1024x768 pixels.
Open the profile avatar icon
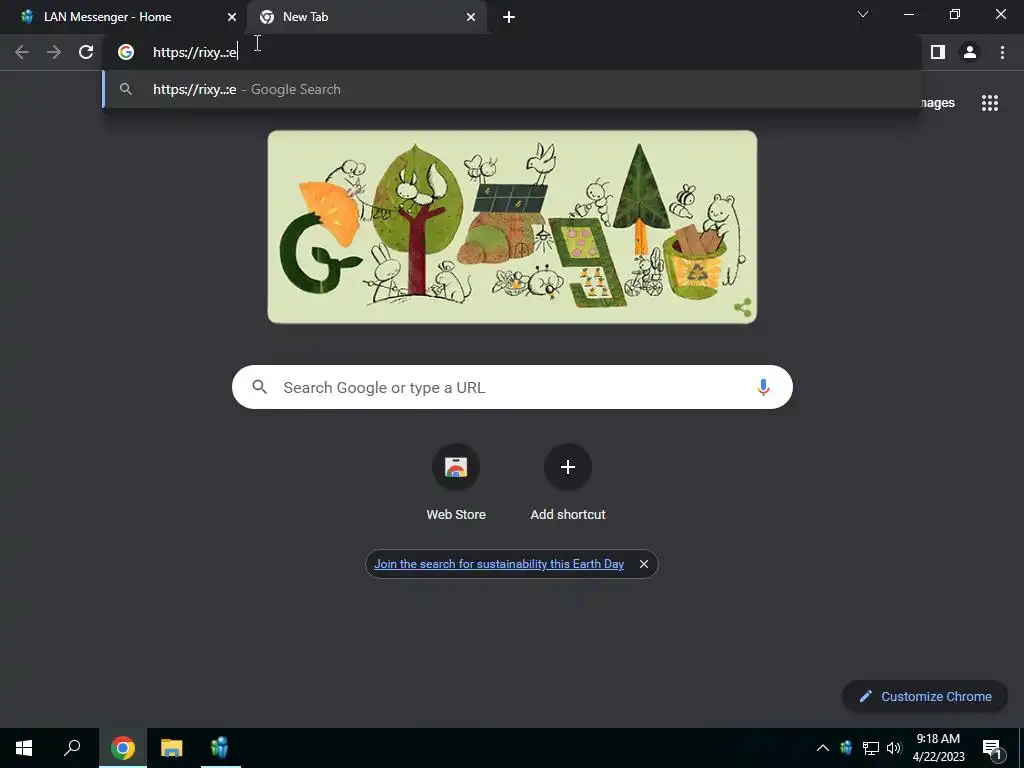[970, 52]
